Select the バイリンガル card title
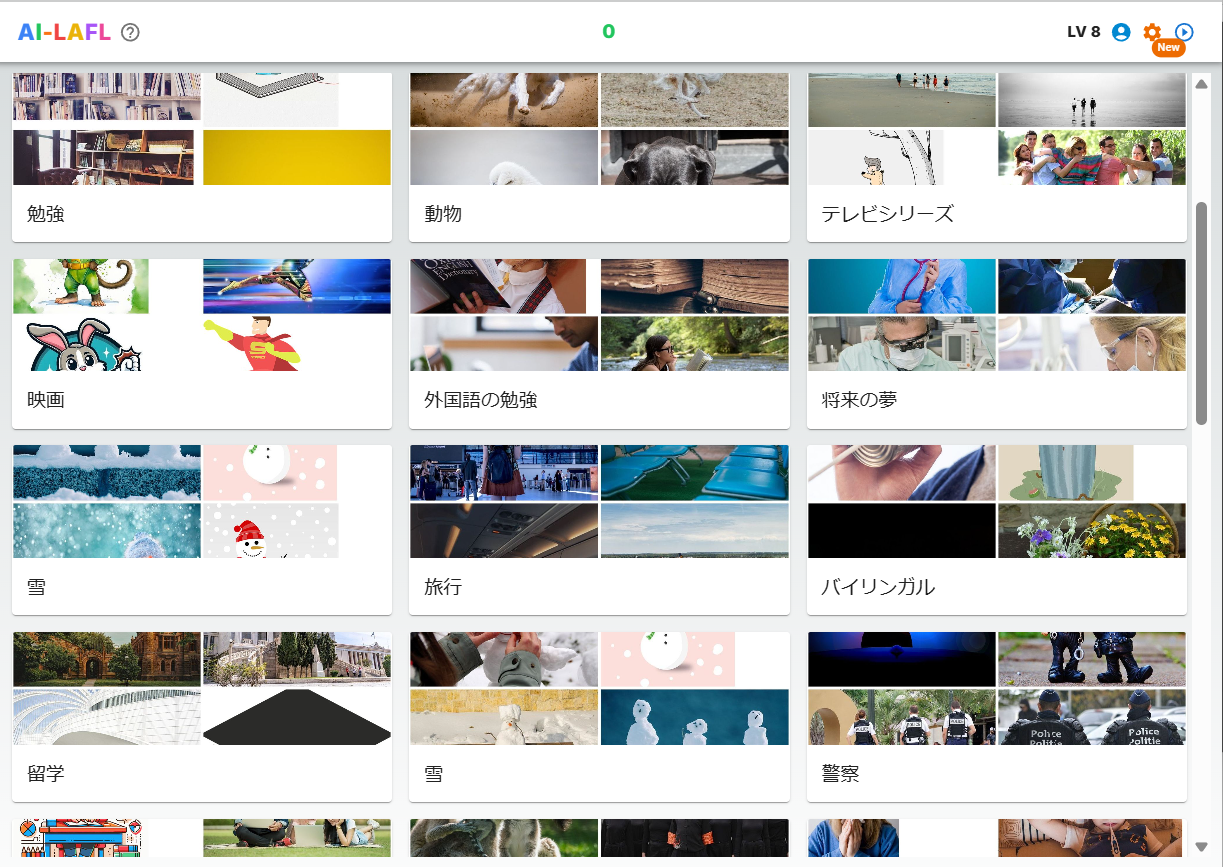The height and width of the screenshot is (867, 1223). point(878,587)
